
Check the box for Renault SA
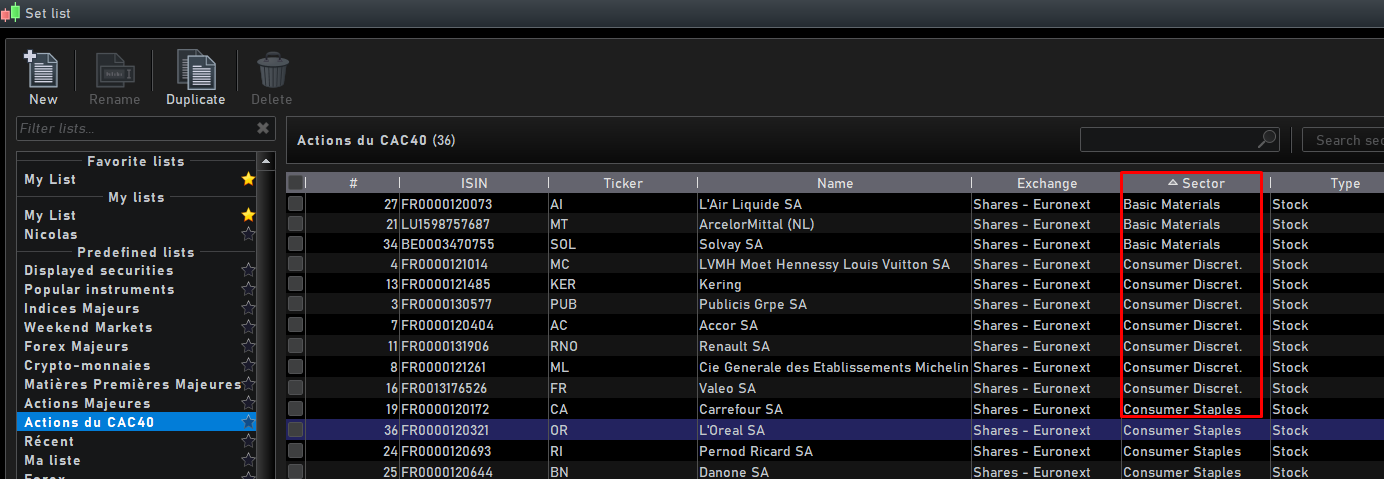(295, 347)
